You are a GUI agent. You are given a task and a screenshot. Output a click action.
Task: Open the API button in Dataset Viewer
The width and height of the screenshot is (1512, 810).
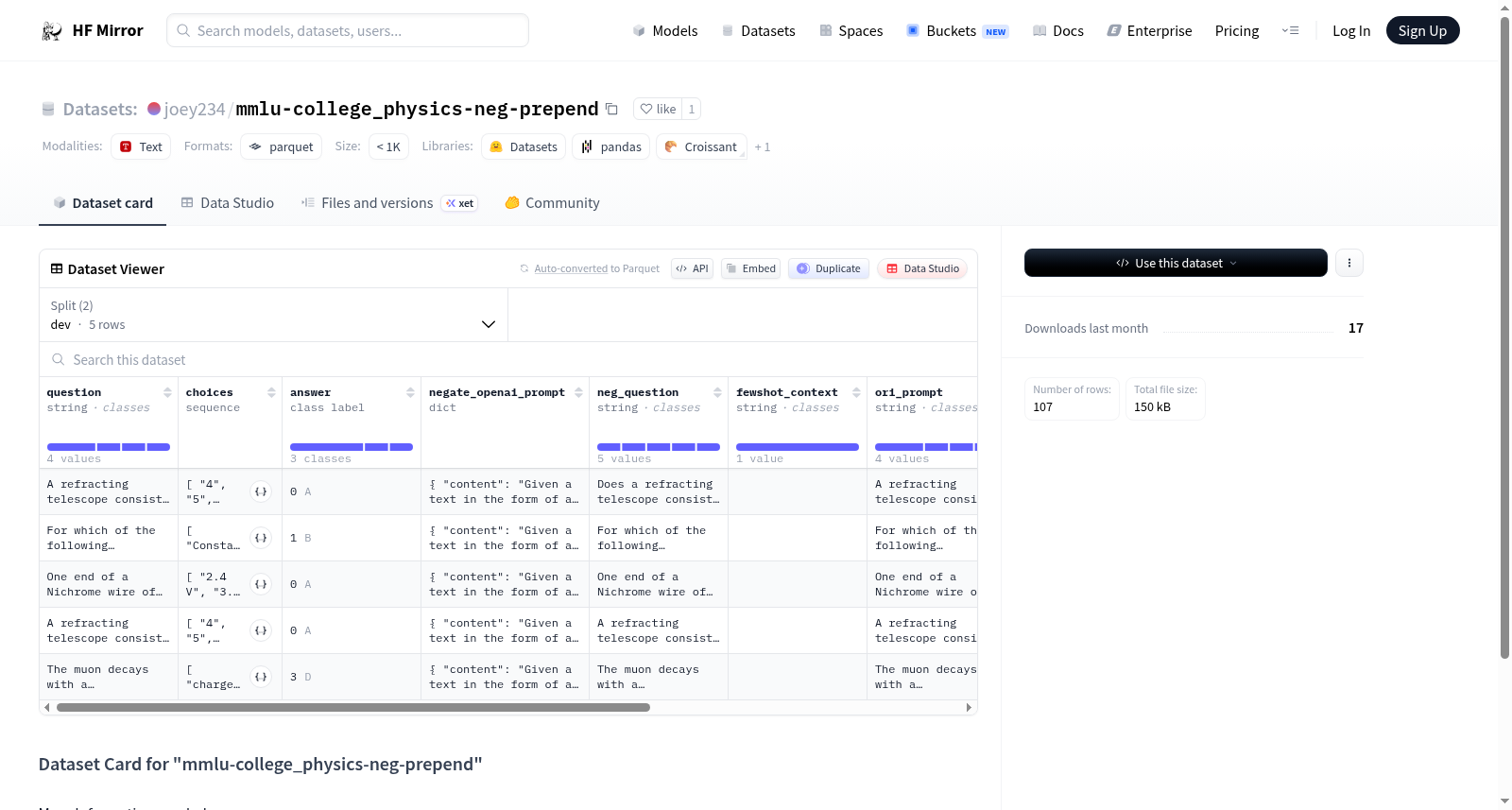click(692, 268)
